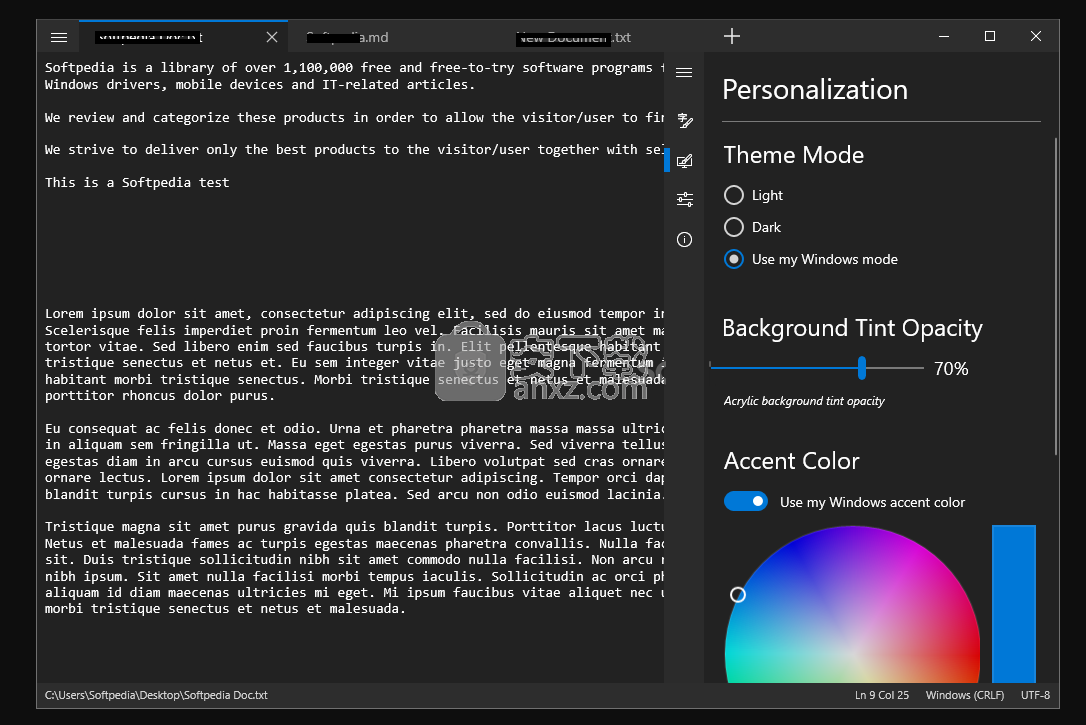This screenshot has width=1086, height=725.
Task: Click the Background Tint Opacity slider thumb
Action: click(x=862, y=368)
